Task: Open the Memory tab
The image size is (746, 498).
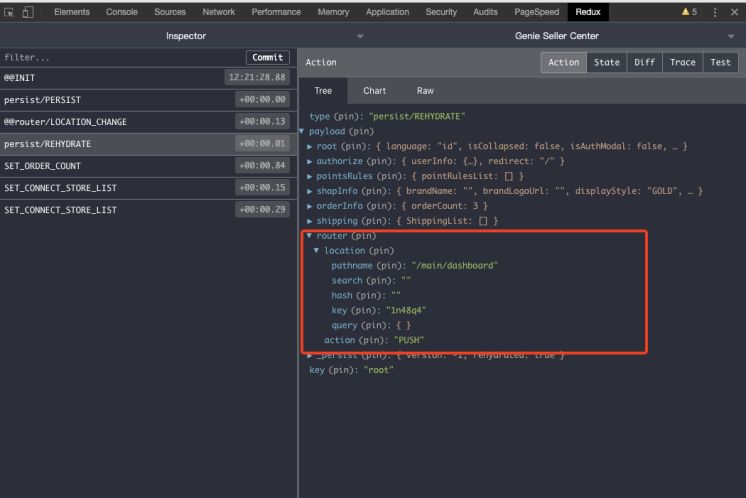Action: tap(333, 12)
